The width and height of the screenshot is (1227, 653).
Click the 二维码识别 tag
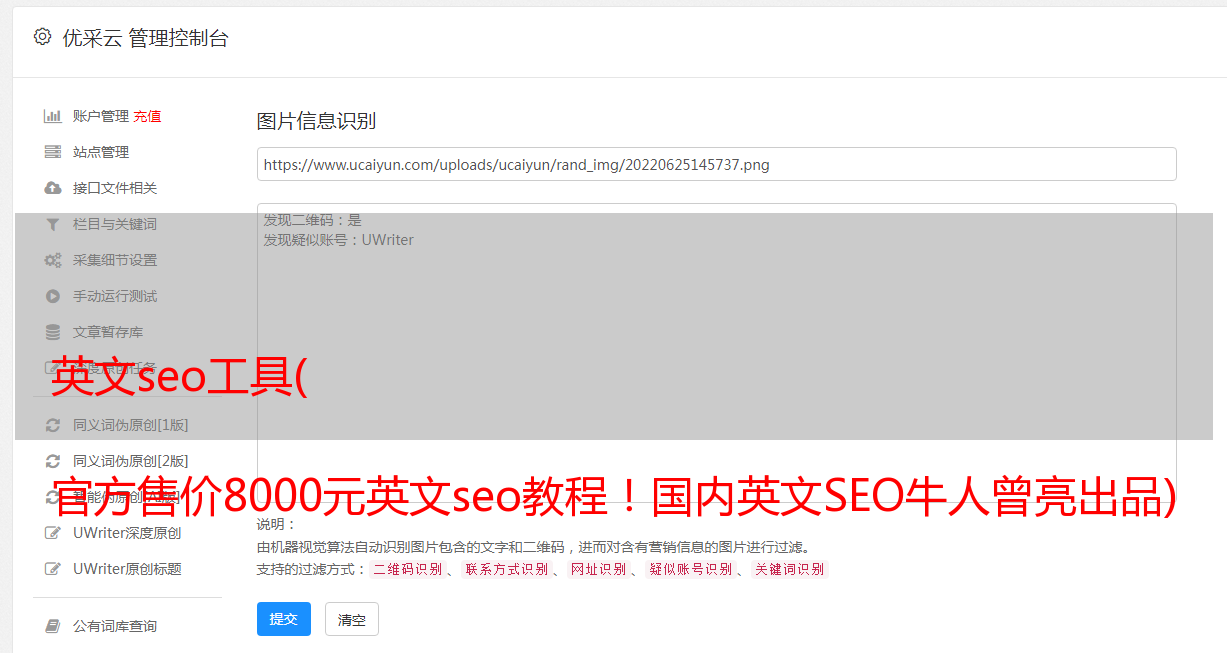[x=407, y=569]
